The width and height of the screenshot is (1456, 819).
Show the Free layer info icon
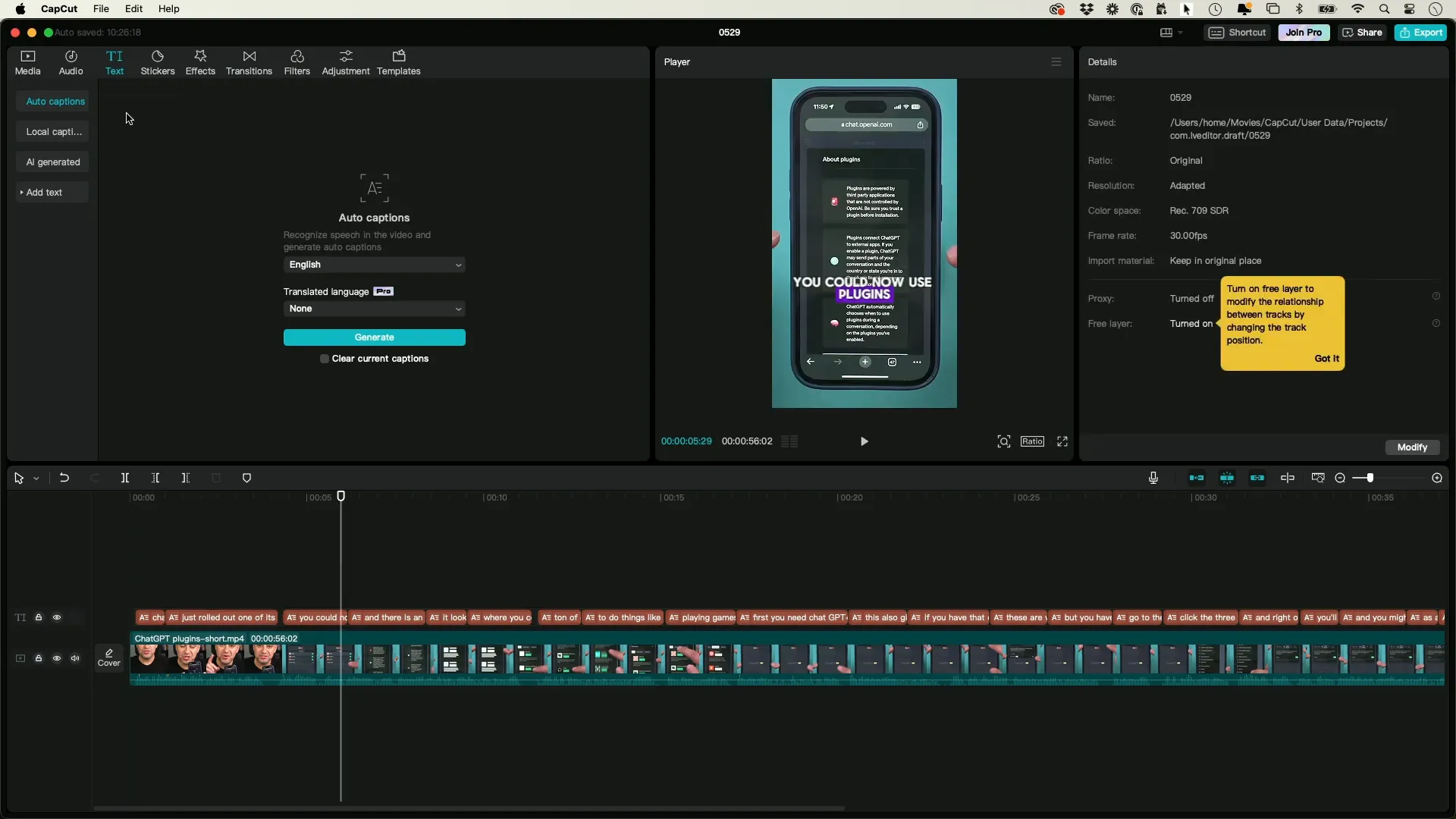[1436, 324]
